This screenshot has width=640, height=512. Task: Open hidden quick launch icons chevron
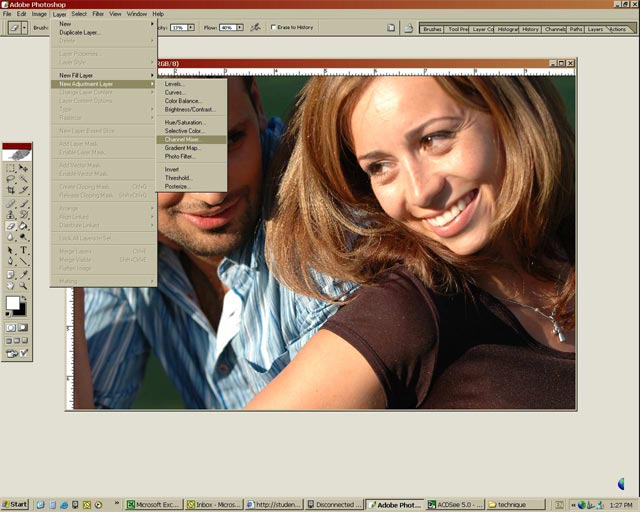click(117, 503)
